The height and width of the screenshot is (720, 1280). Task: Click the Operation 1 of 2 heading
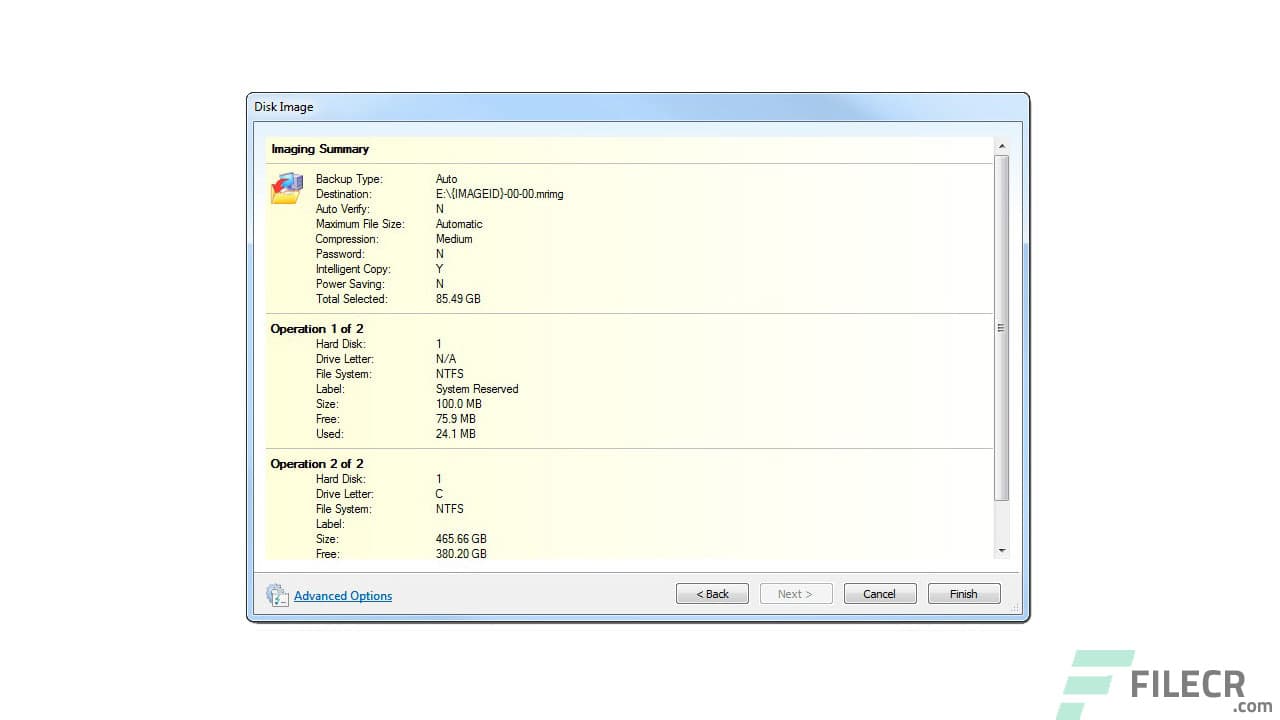[317, 328]
